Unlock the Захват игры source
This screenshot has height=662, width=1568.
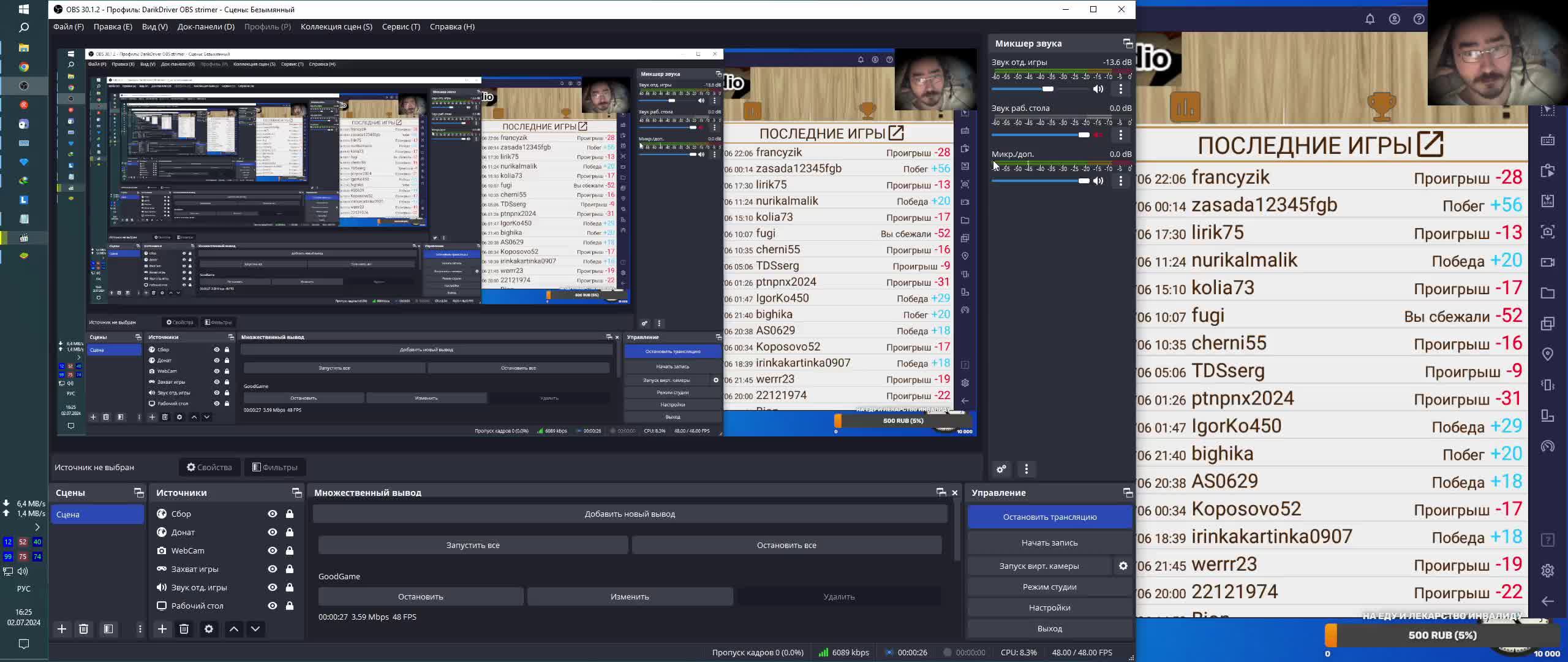[290, 569]
